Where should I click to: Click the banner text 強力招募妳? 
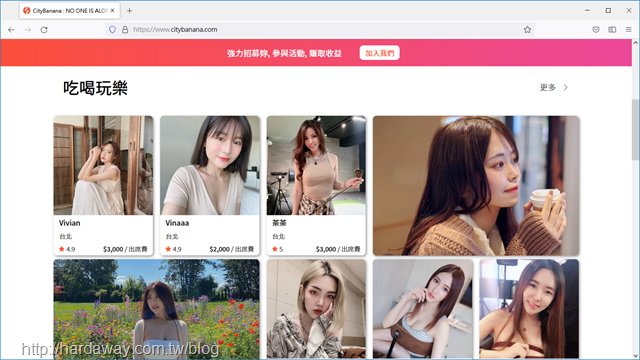coord(248,53)
